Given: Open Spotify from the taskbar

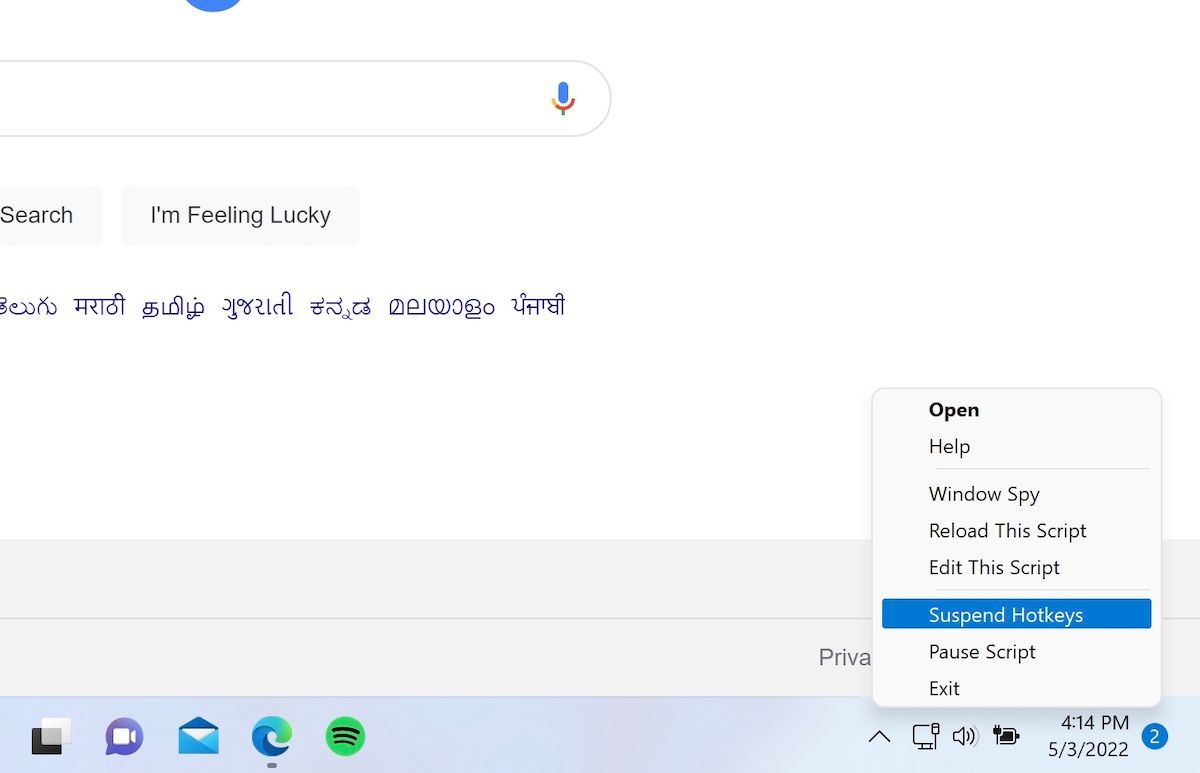Looking at the screenshot, I should pos(344,737).
